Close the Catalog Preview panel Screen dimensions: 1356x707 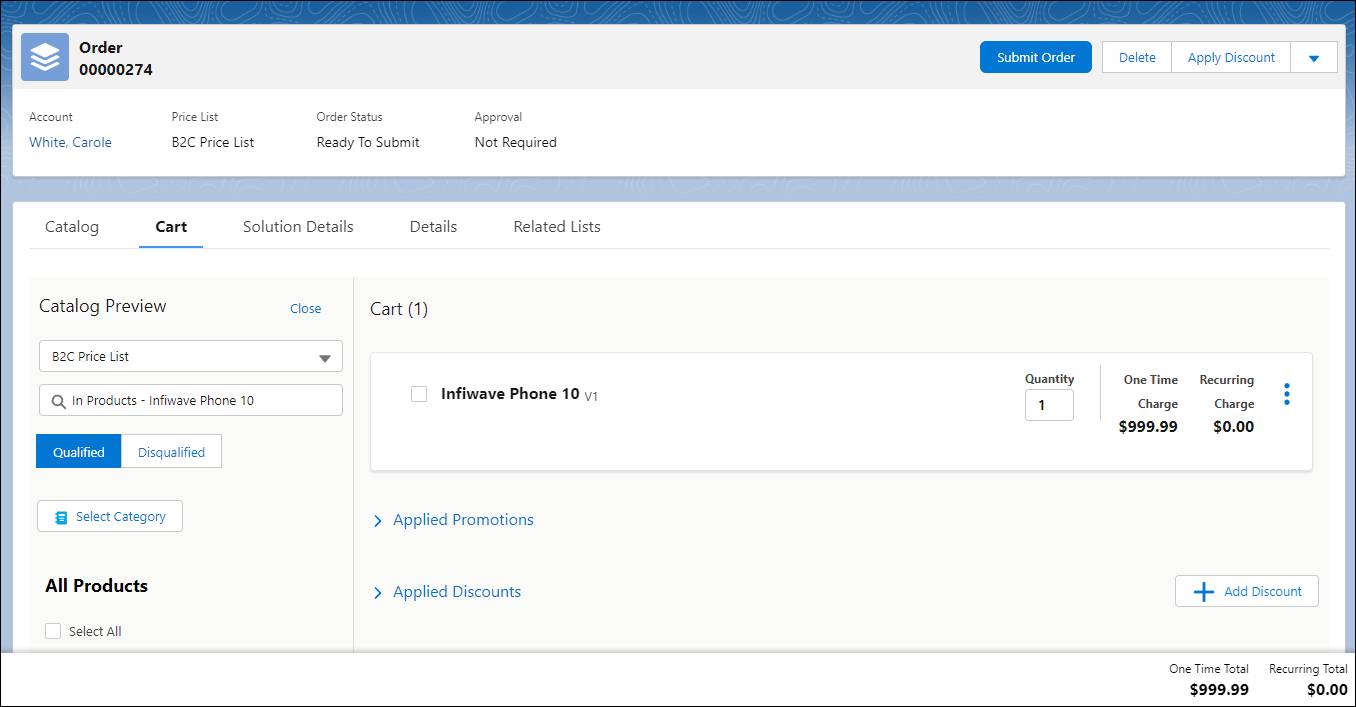305,308
